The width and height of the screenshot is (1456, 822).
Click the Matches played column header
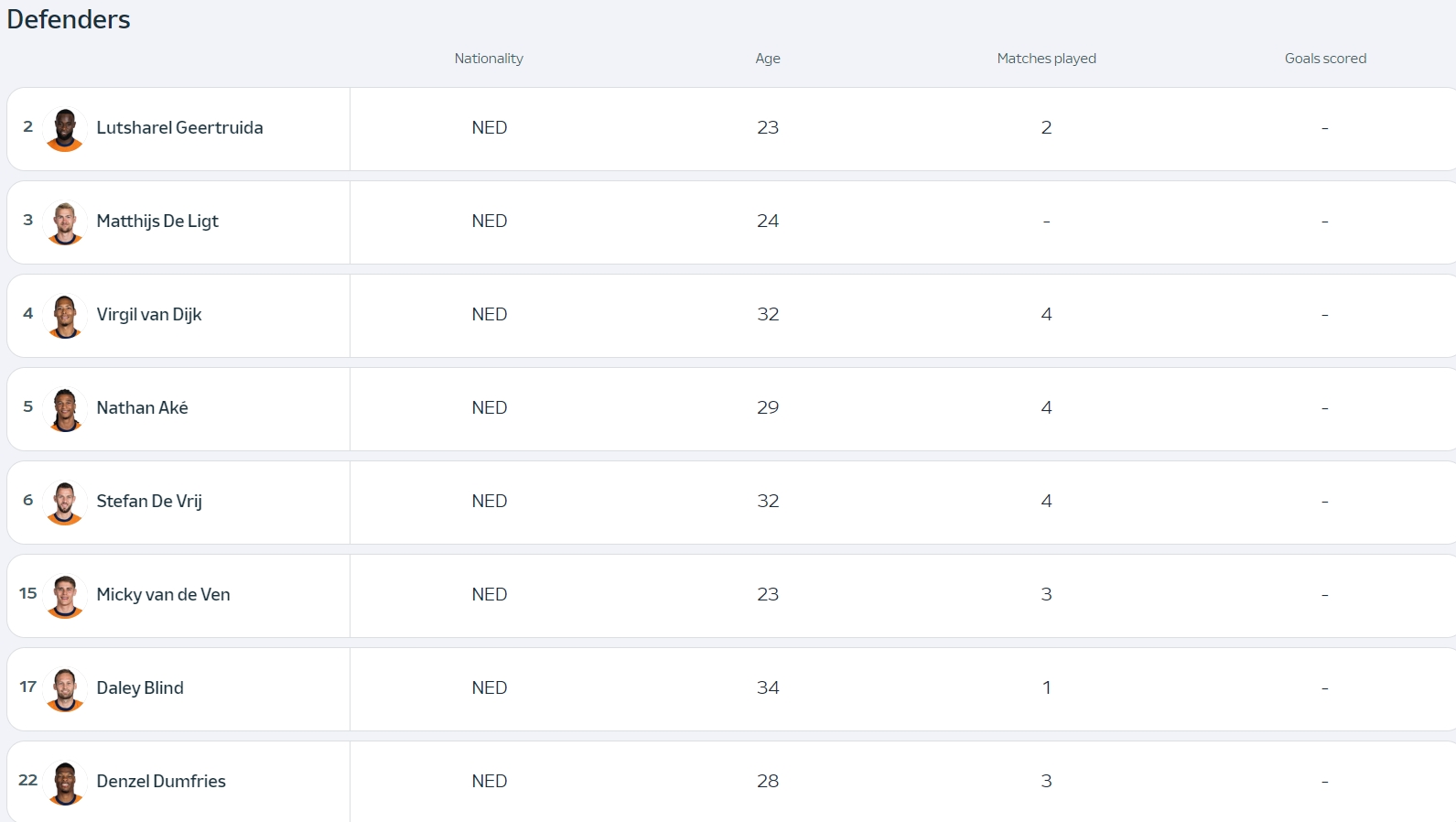click(1046, 59)
